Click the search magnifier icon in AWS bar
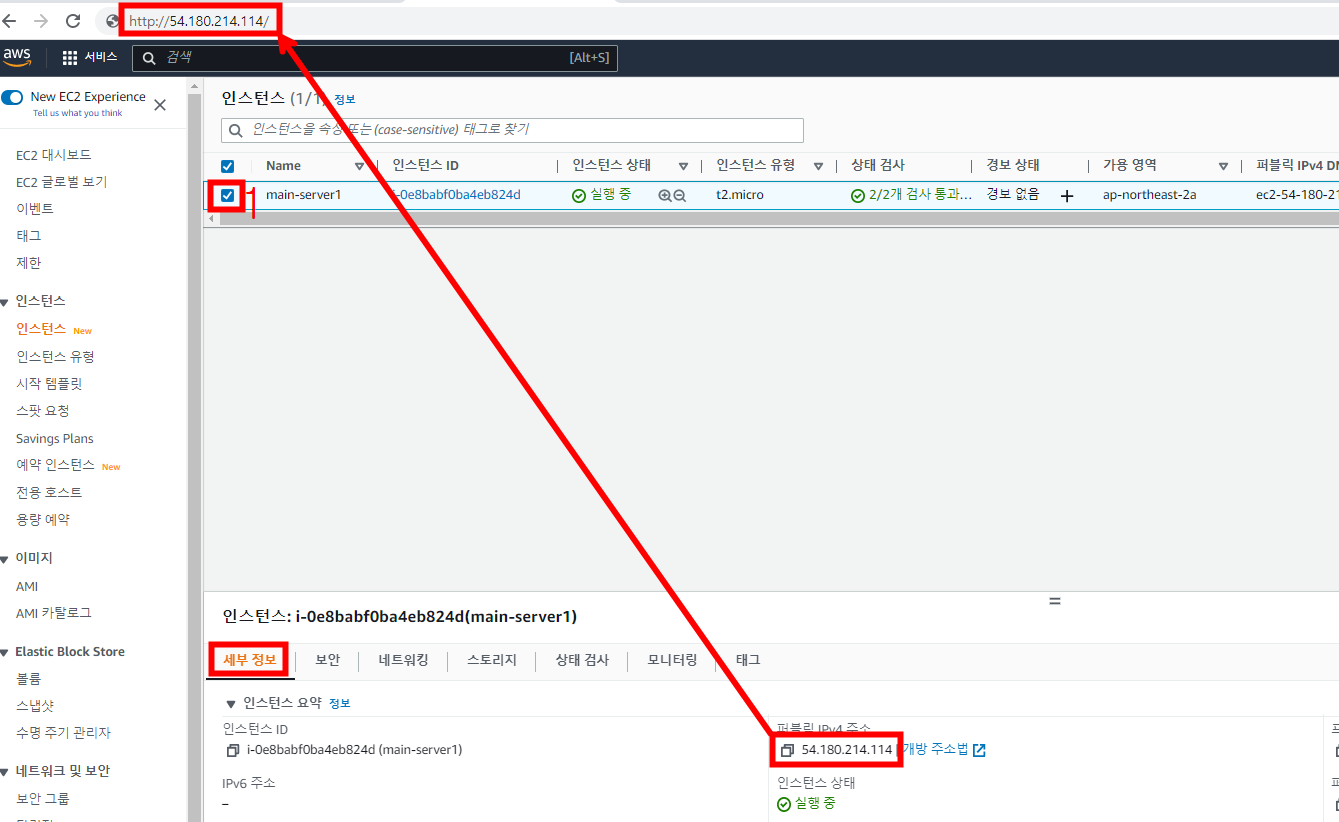Viewport: 1339px width, 822px height. tap(149, 58)
